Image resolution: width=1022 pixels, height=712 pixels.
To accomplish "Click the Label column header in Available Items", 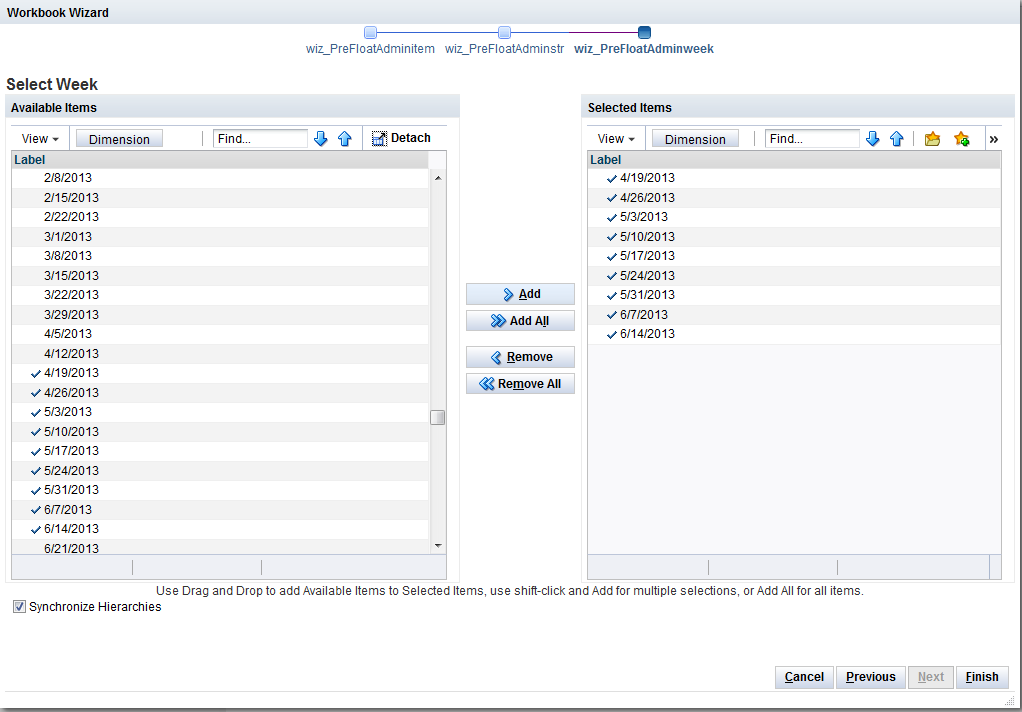I will [x=220, y=160].
